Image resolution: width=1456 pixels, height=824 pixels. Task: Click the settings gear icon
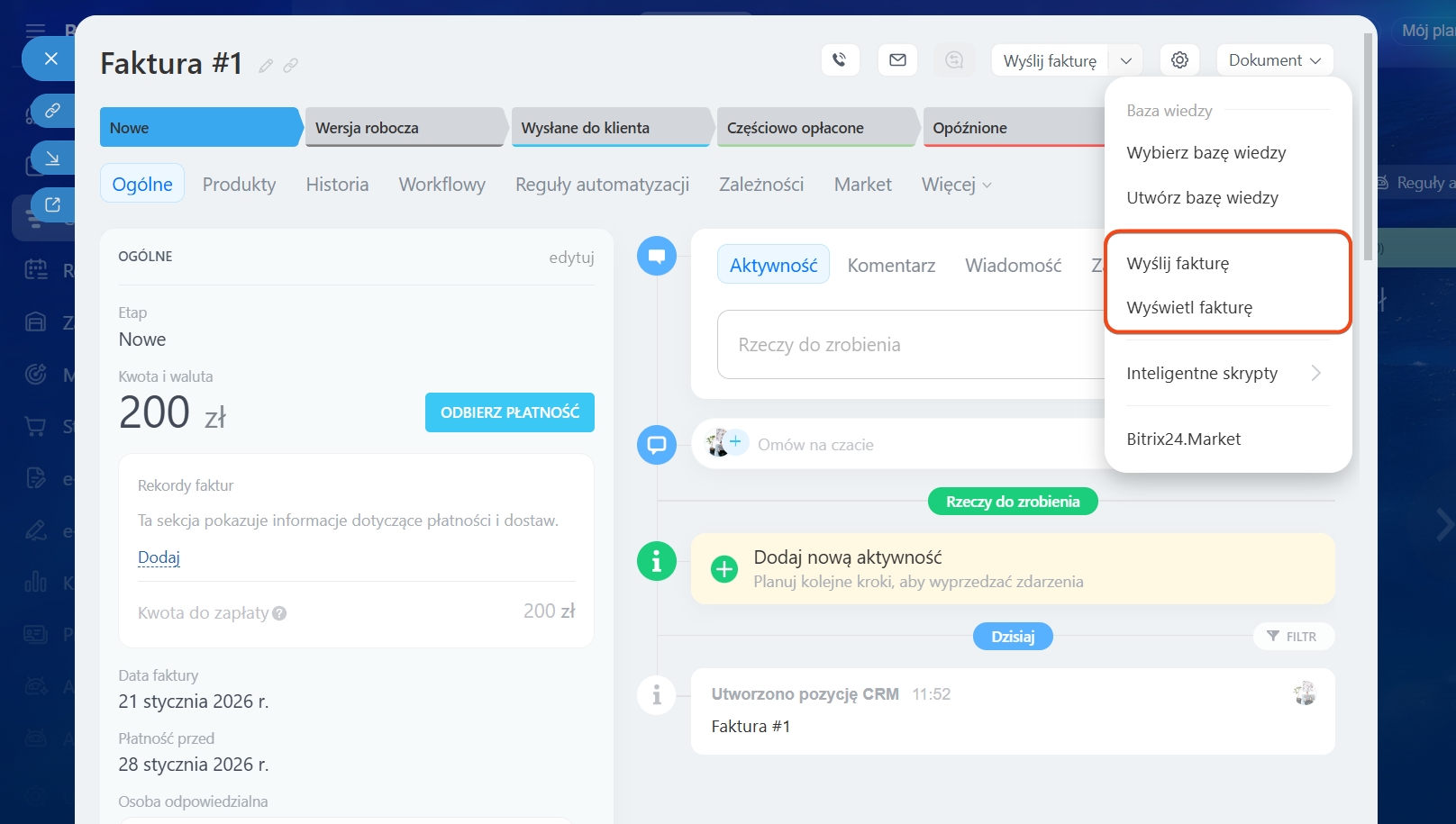click(x=1179, y=60)
